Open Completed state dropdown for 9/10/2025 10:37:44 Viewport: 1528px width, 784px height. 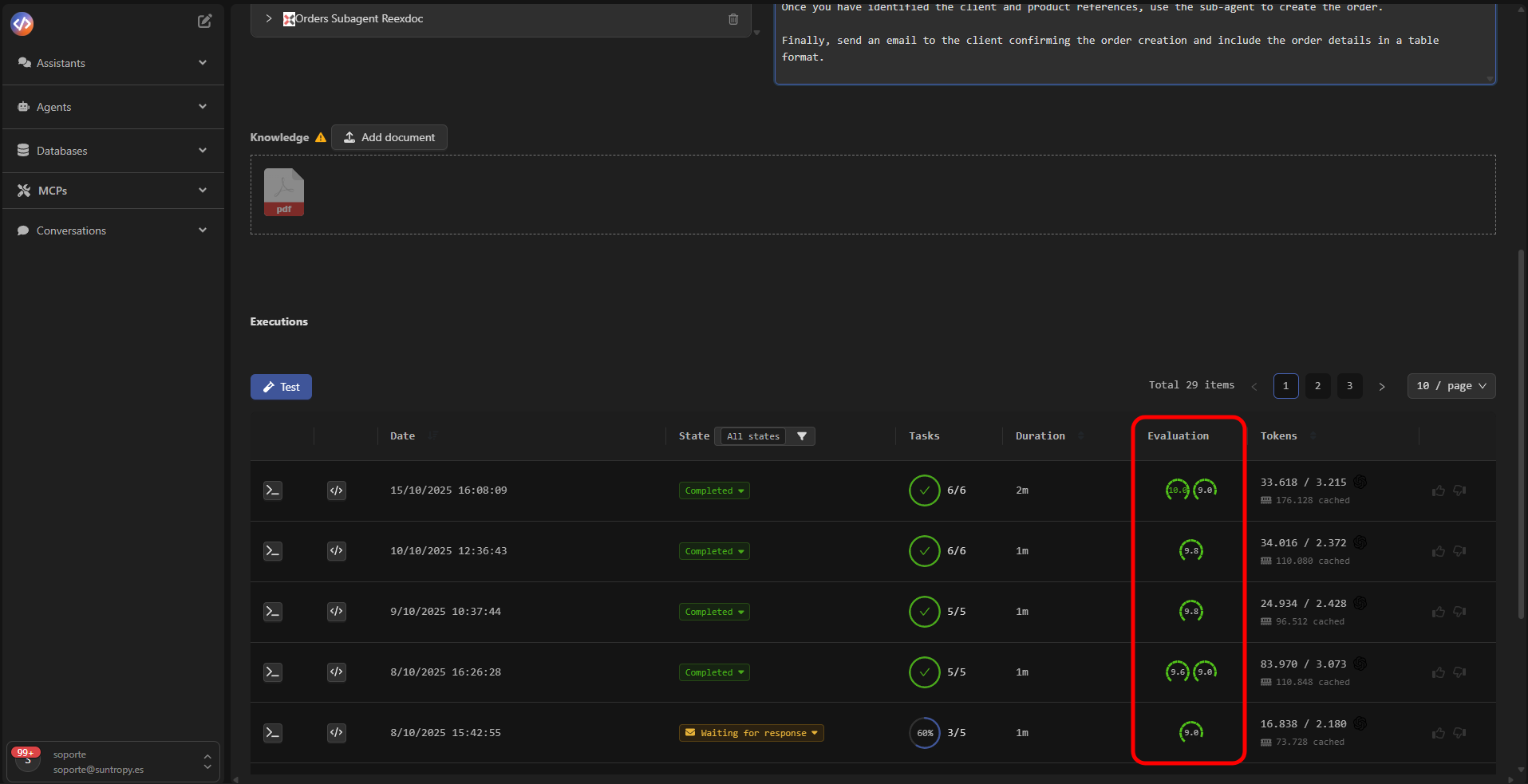(714, 612)
